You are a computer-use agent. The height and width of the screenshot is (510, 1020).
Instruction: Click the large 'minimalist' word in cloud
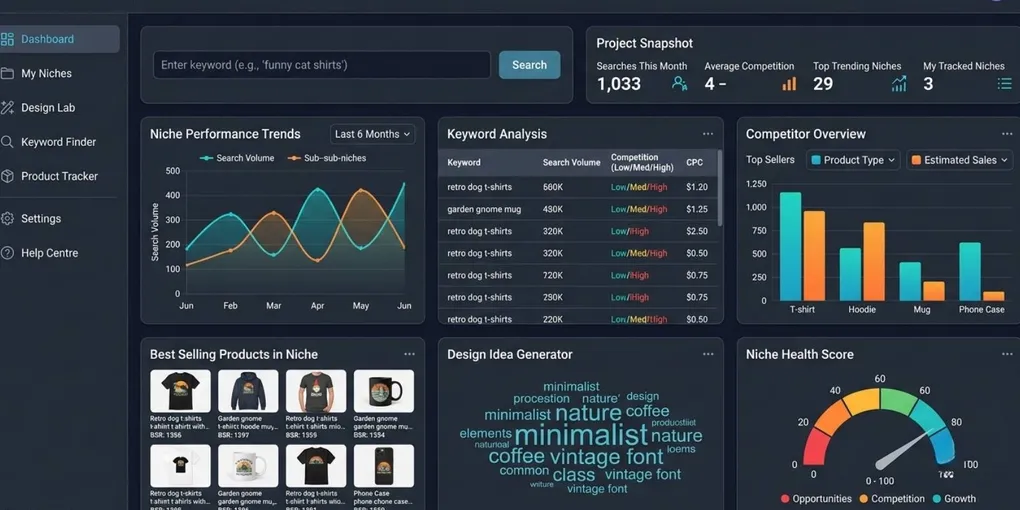[581, 435]
